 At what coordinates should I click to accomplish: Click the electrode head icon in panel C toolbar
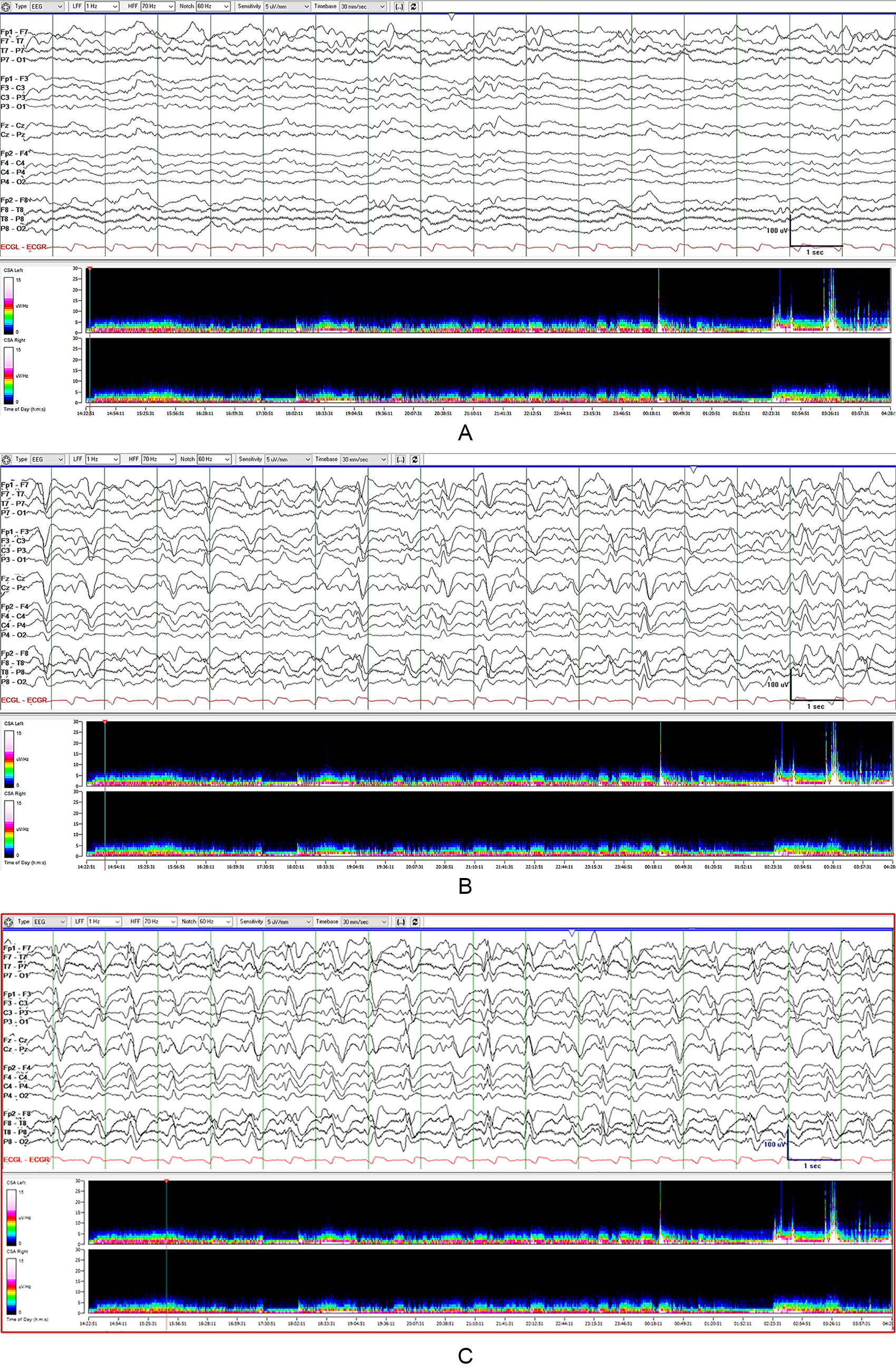(x=8, y=922)
